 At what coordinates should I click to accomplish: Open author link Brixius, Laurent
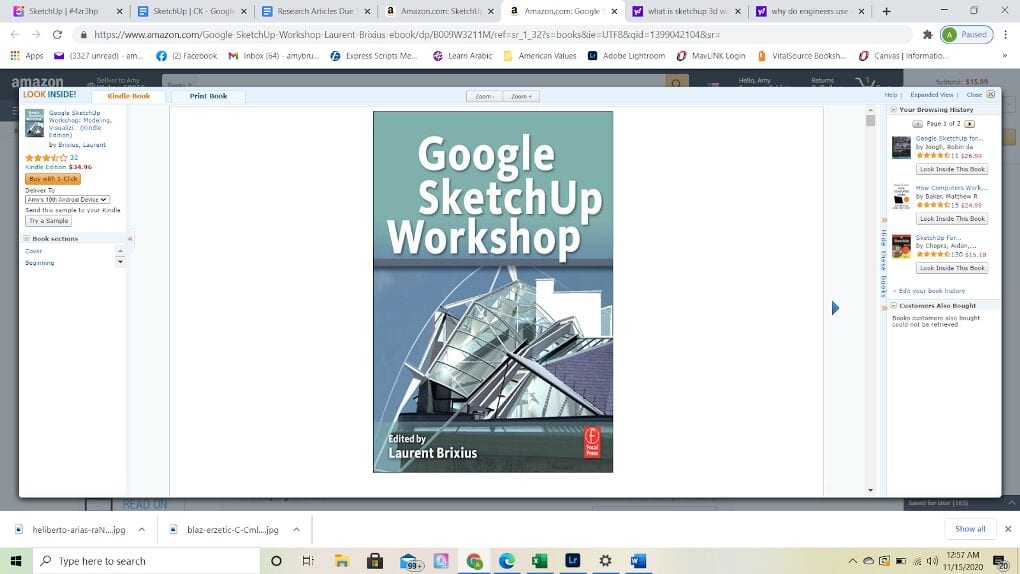click(x=82, y=144)
